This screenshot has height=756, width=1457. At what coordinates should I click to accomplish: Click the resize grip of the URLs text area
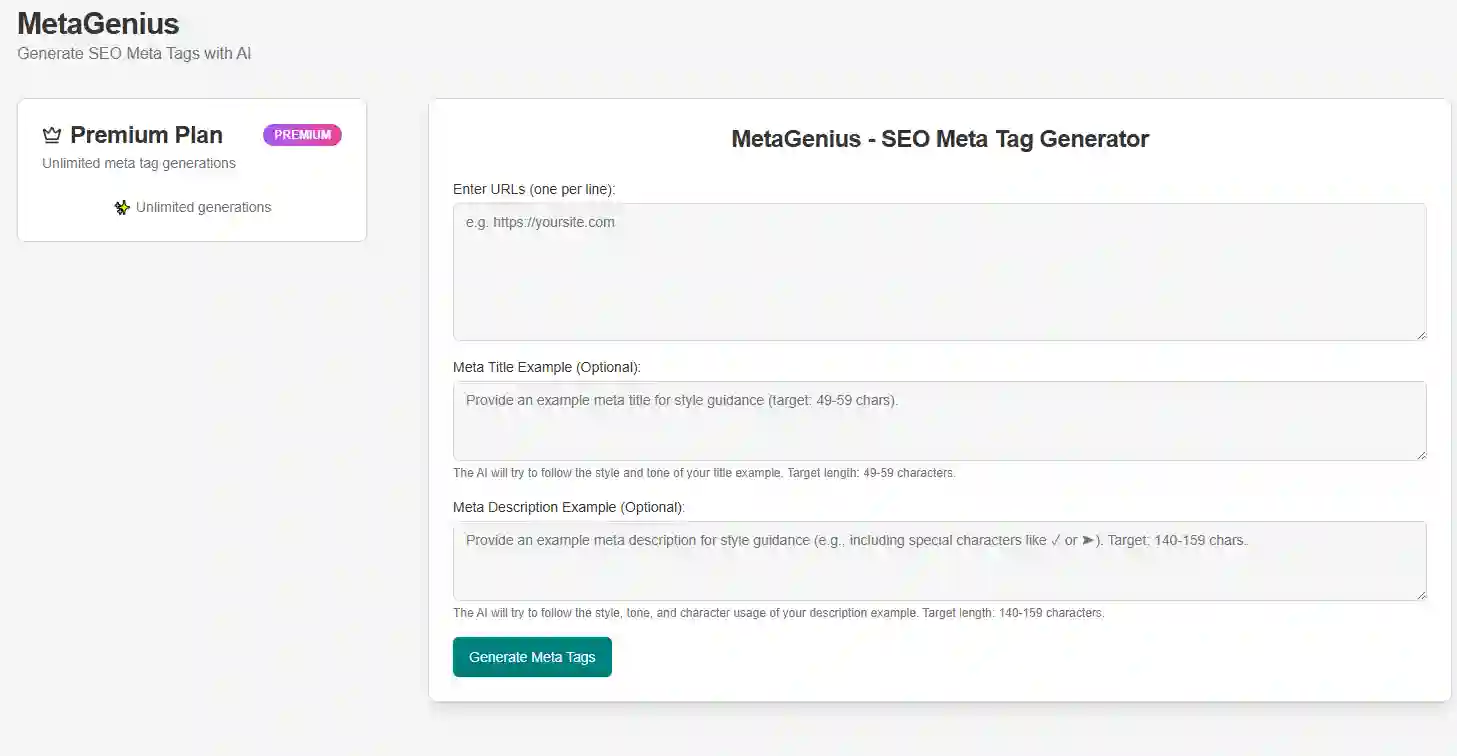1421,335
